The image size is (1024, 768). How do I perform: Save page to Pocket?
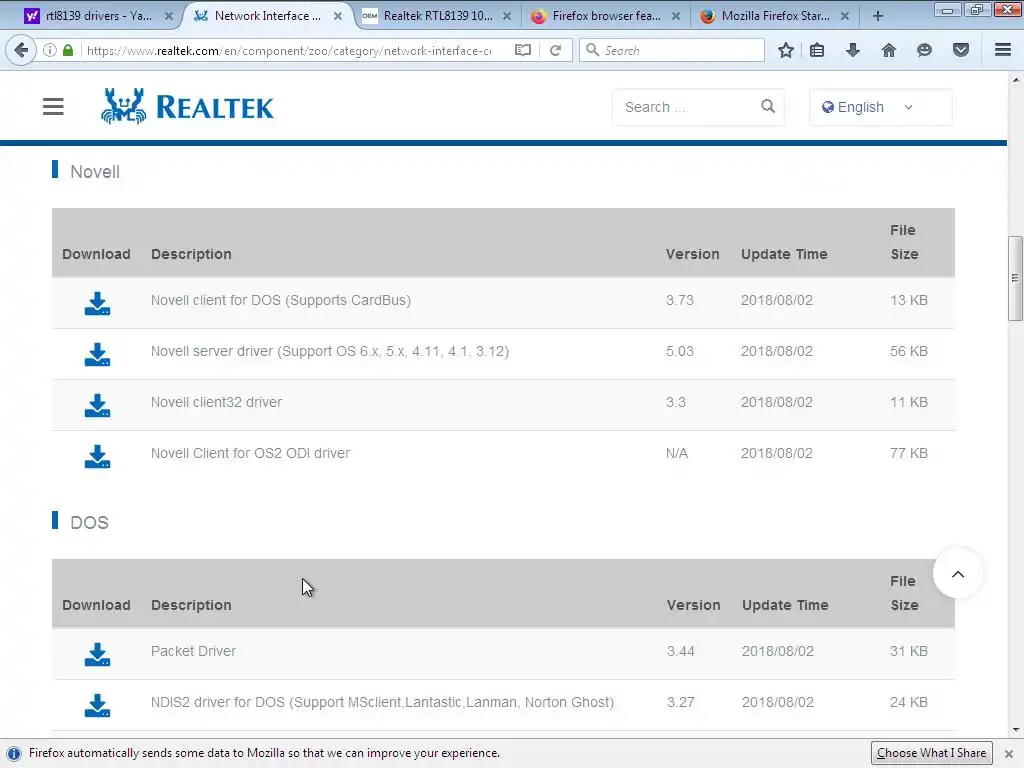[x=961, y=50]
